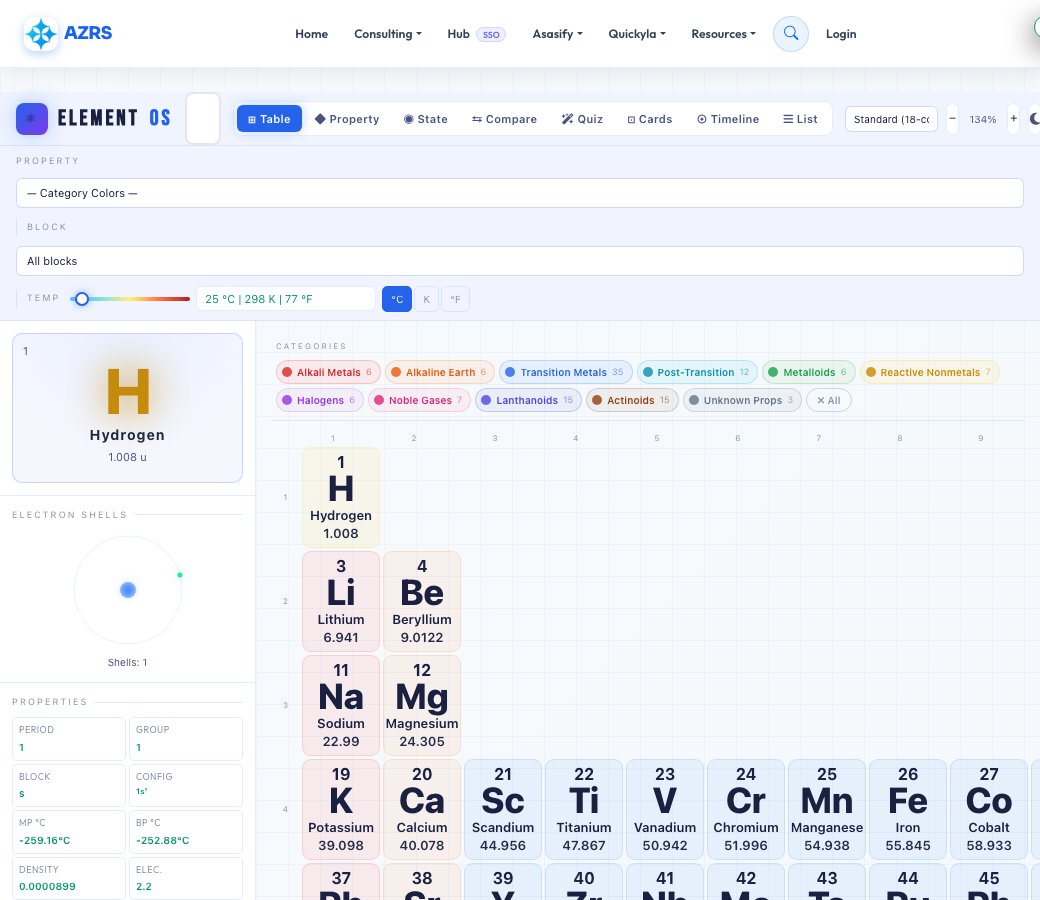The image size is (1040, 900).
Task: Select the Vanadium element tile
Action: [665, 810]
